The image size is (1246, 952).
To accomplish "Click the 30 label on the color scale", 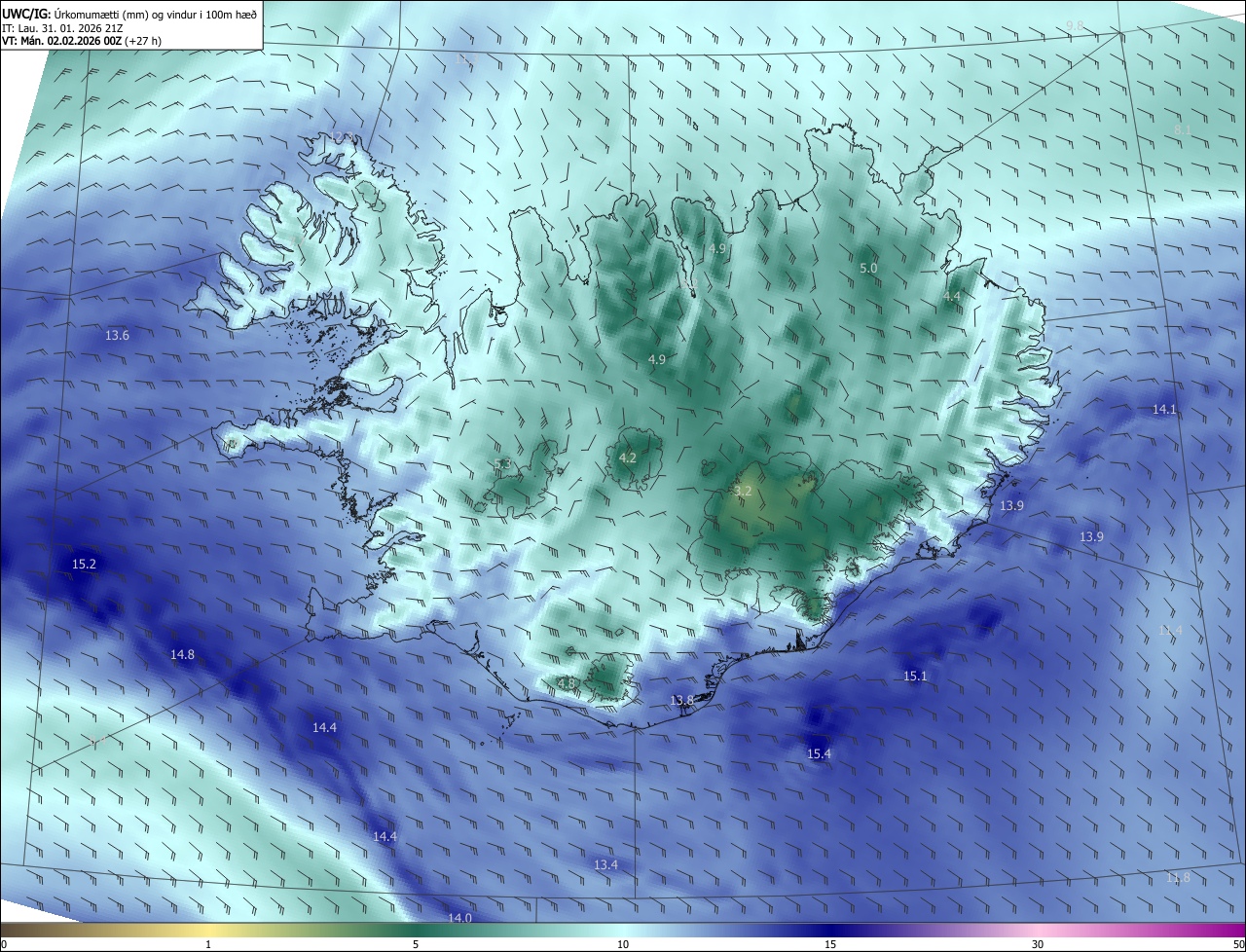I will coord(1038,944).
